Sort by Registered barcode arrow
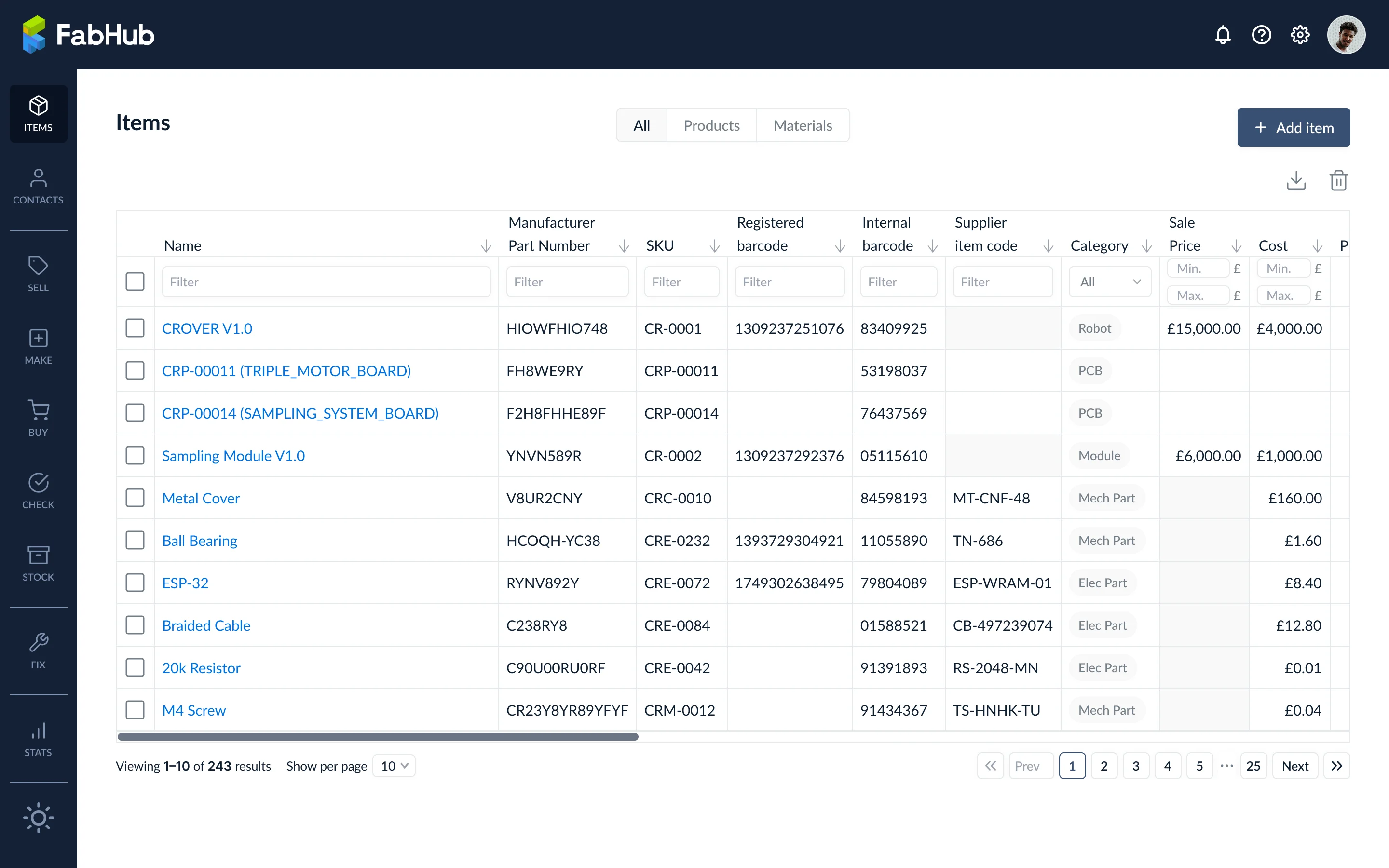The width and height of the screenshot is (1389, 868). pos(840,246)
